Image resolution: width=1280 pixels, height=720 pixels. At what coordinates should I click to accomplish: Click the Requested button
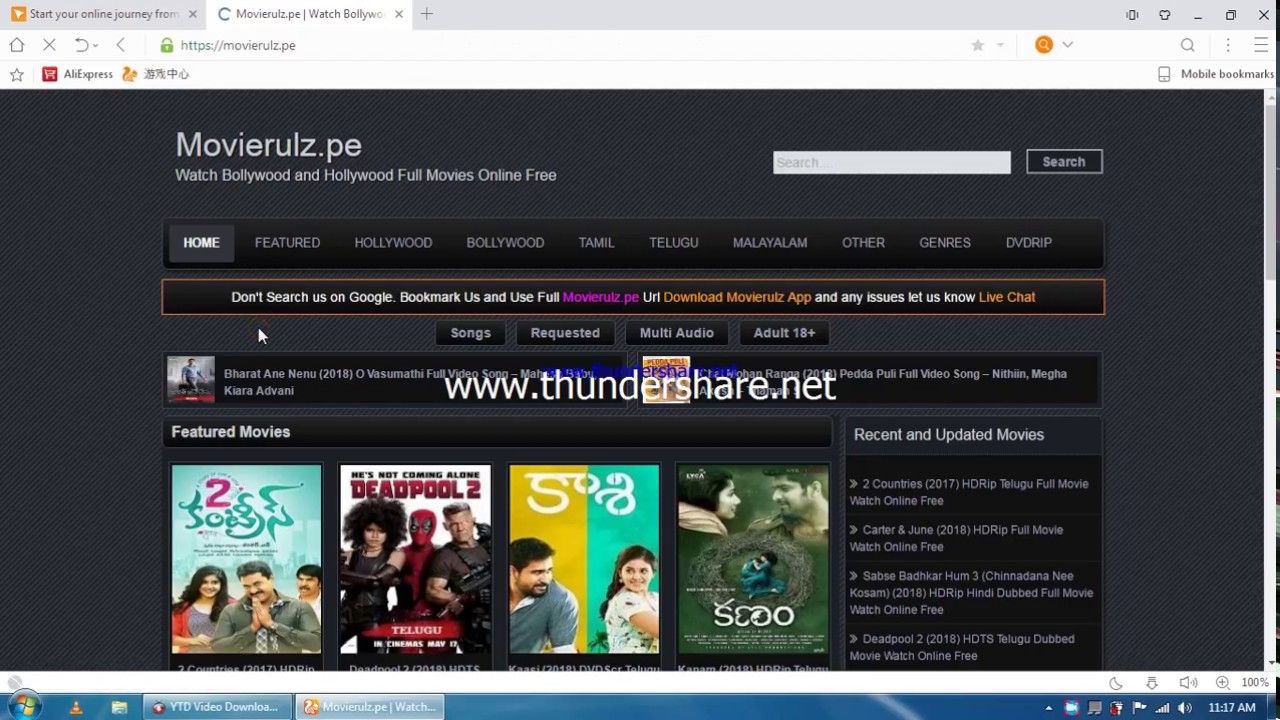pos(565,333)
